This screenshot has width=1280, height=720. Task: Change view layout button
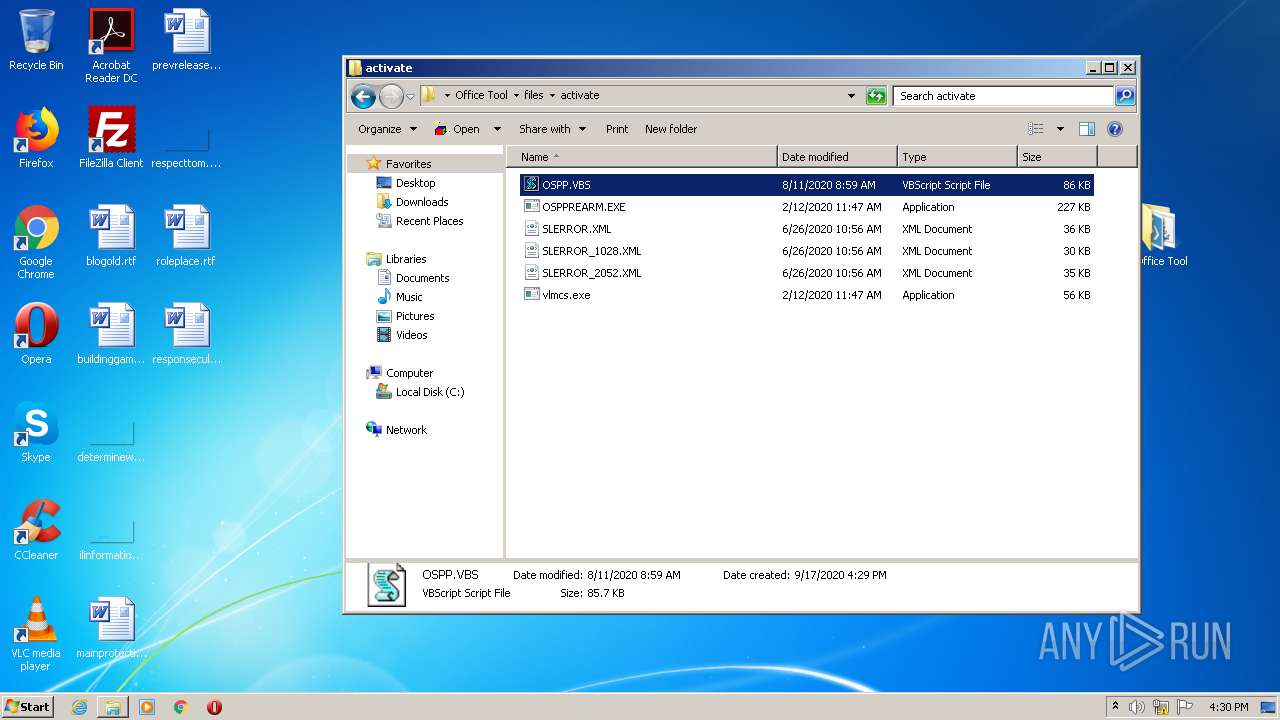point(1036,129)
